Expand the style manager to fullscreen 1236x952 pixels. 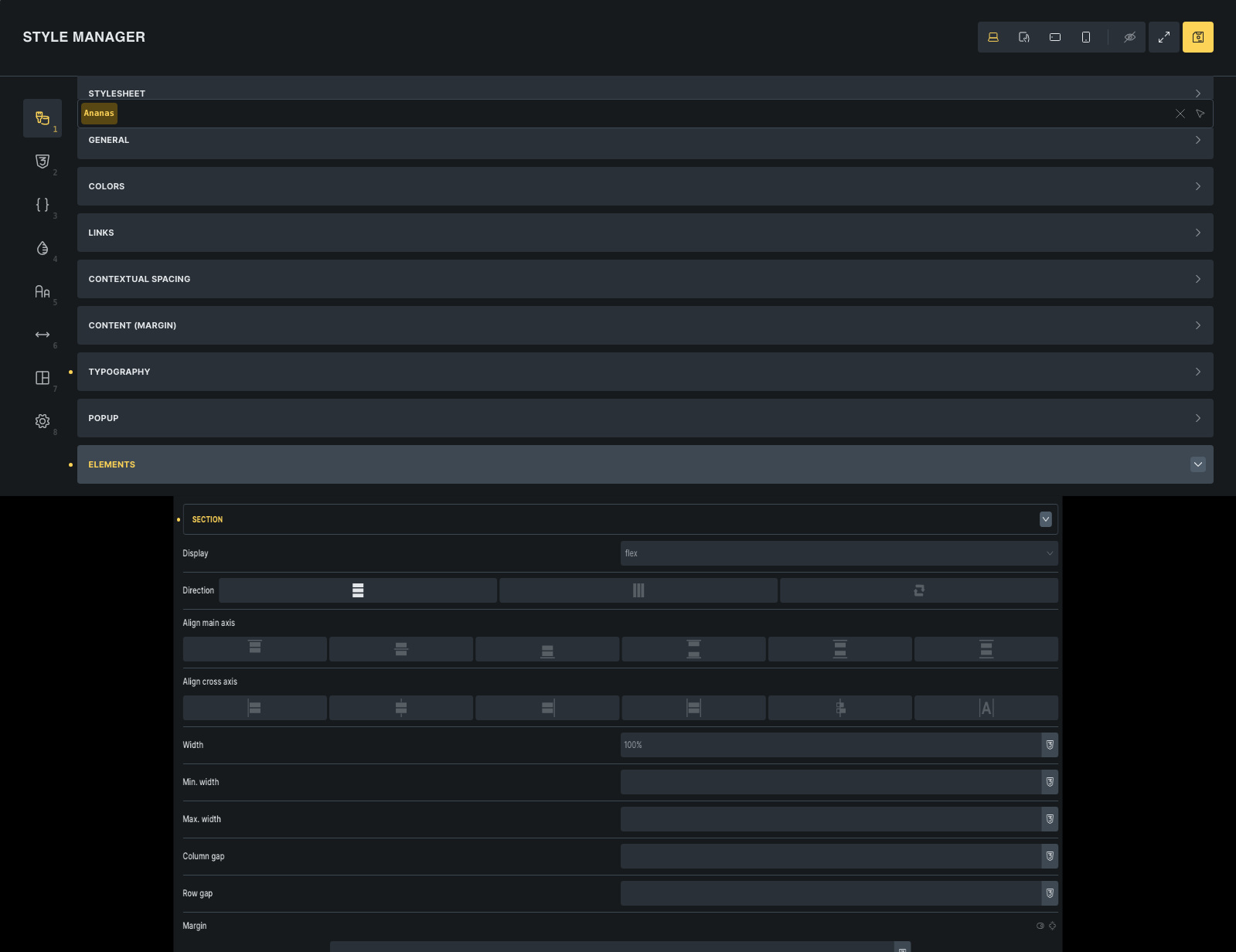1163,37
